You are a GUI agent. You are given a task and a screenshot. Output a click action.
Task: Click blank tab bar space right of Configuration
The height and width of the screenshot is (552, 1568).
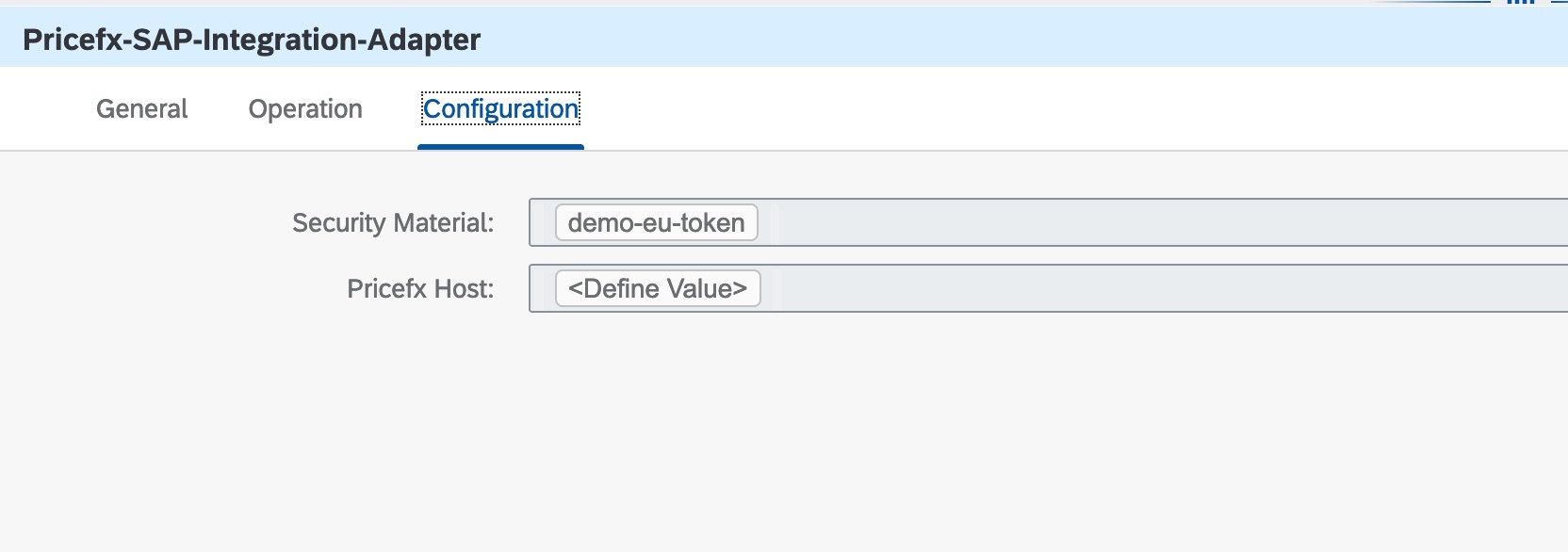[x=942, y=109]
